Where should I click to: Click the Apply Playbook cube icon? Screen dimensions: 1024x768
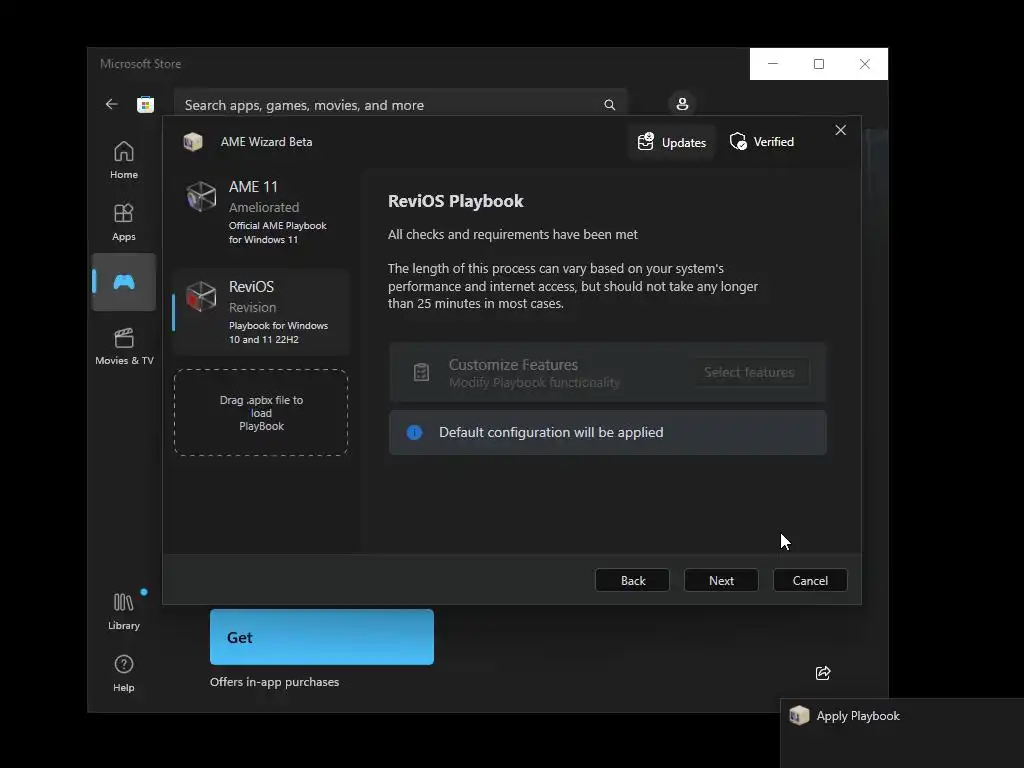(799, 716)
